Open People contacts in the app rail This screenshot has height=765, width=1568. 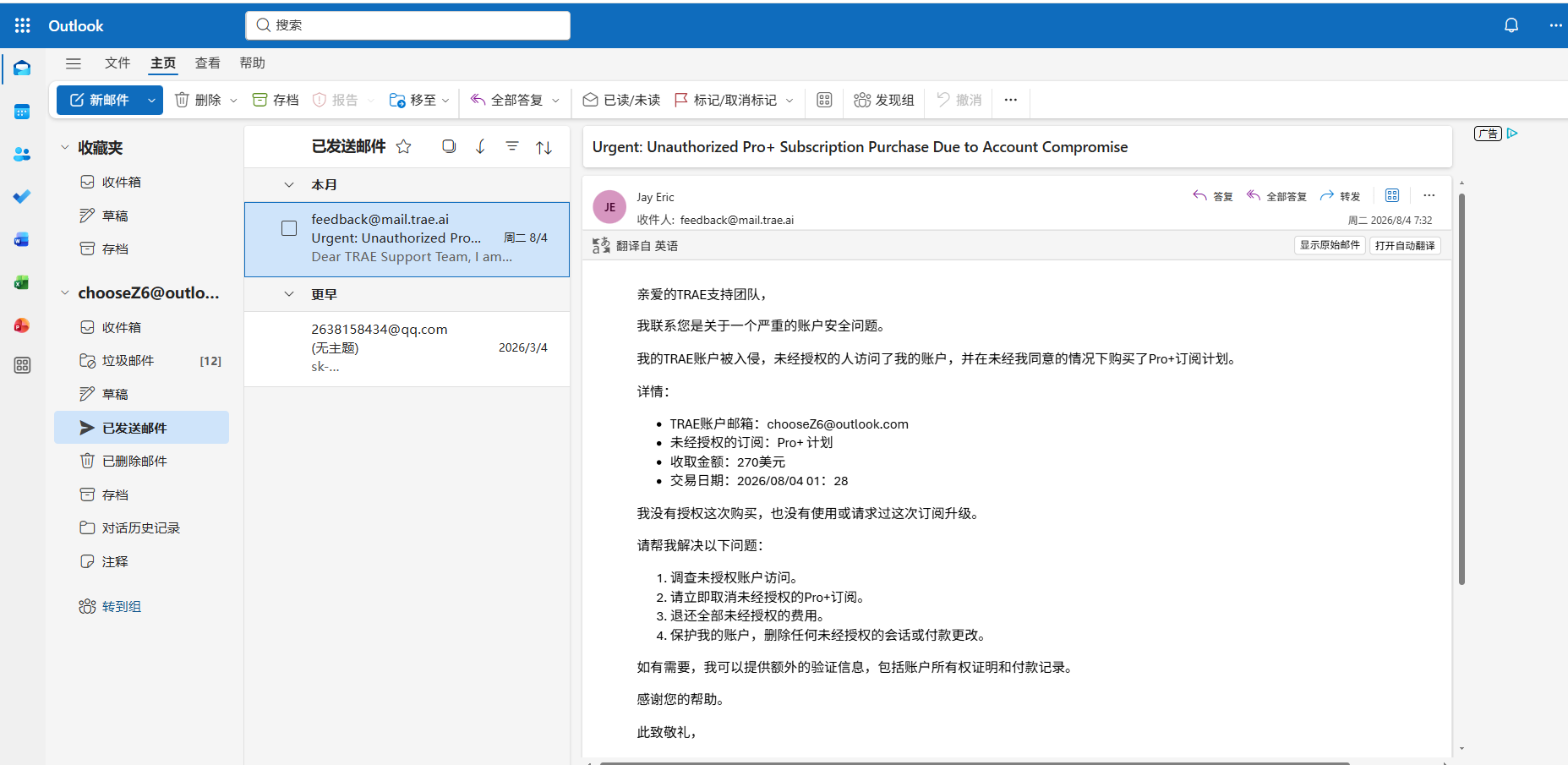[22, 154]
